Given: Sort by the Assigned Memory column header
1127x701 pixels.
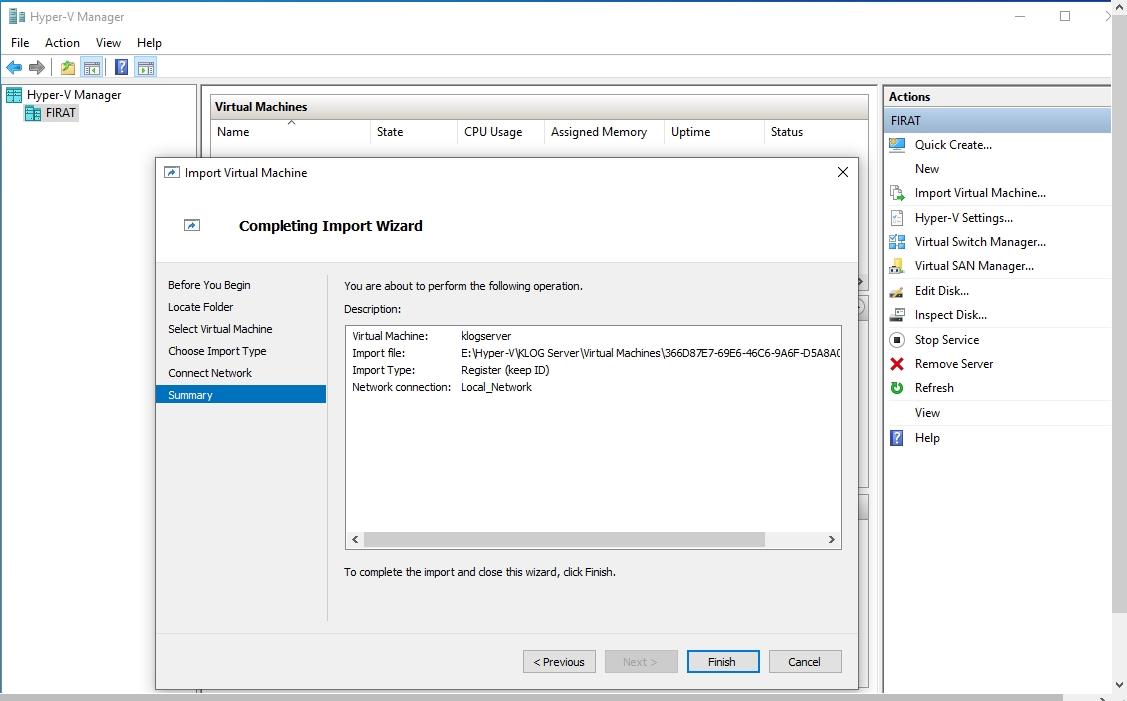Looking at the screenshot, I should (x=604, y=132).
